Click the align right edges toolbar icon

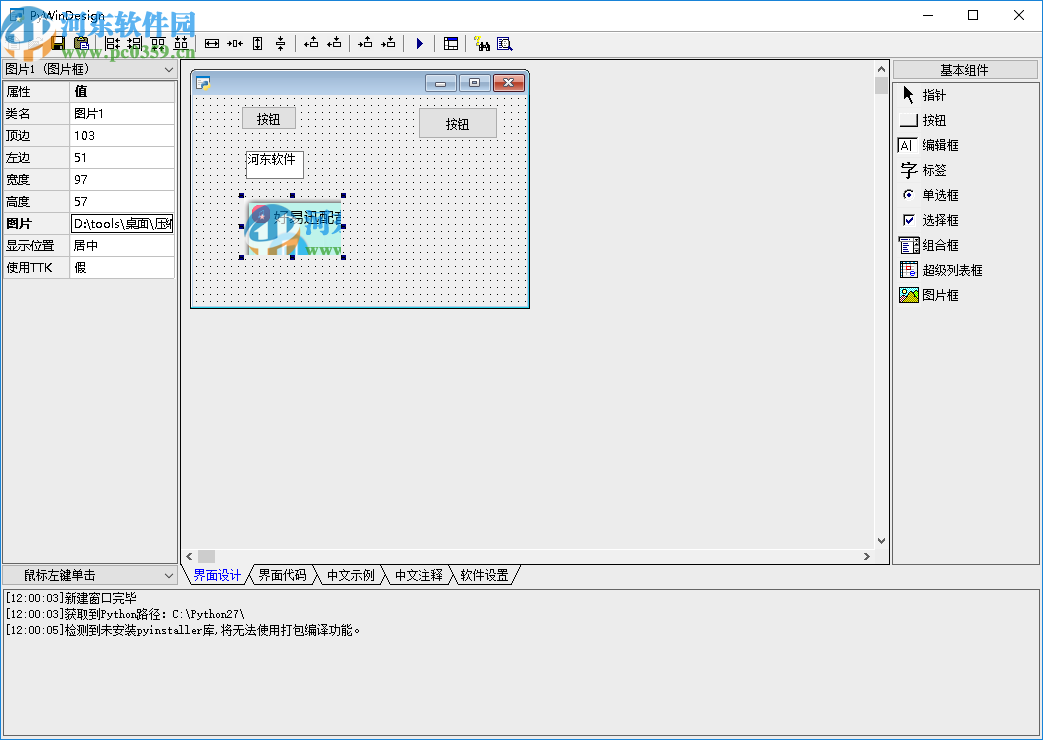coord(135,44)
